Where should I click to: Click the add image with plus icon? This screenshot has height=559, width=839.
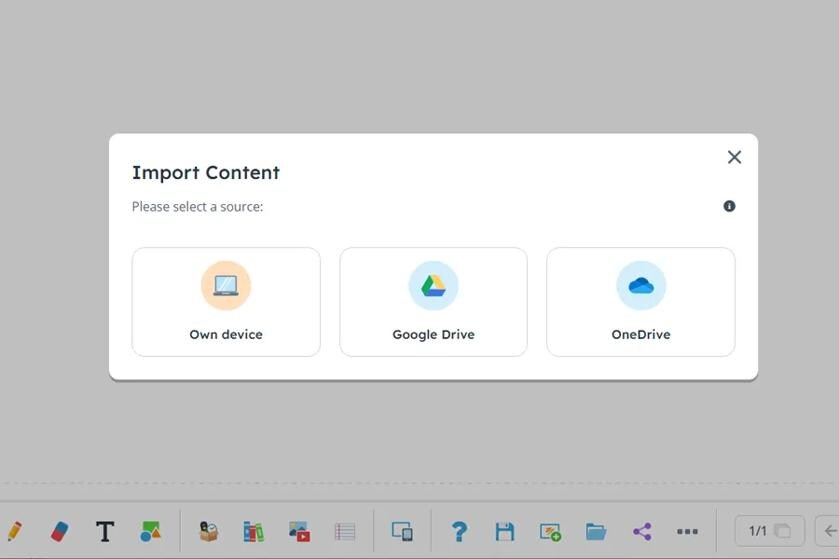pyautogui.click(x=550, y=531)
